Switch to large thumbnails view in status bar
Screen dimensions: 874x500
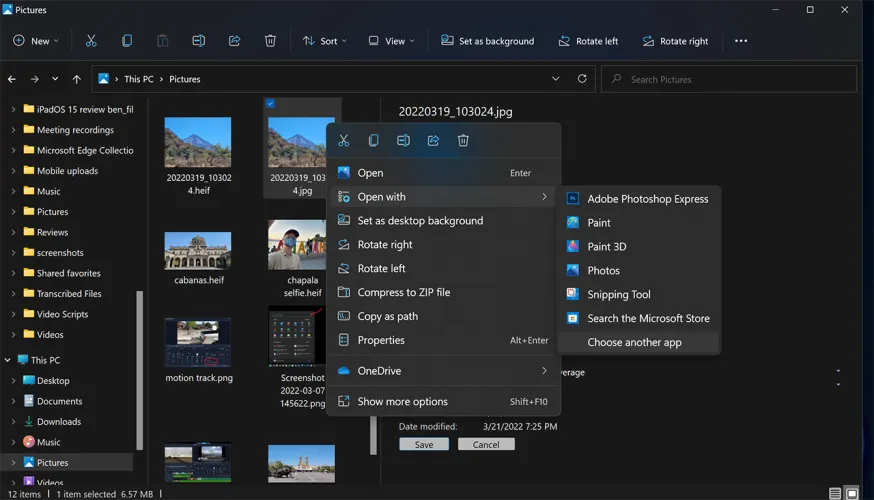[852, 494]
